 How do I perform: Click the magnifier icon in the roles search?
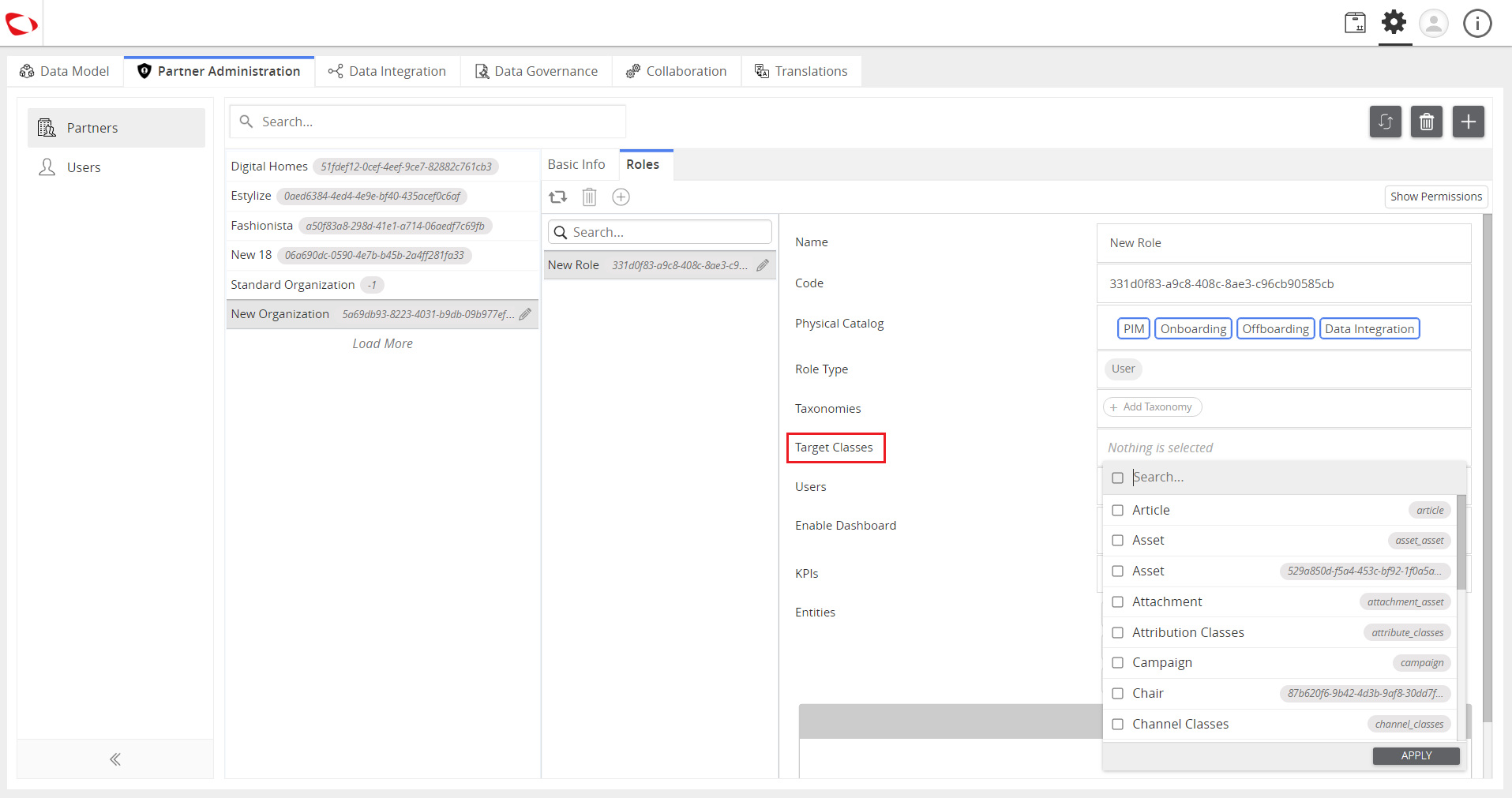(561, 232)
